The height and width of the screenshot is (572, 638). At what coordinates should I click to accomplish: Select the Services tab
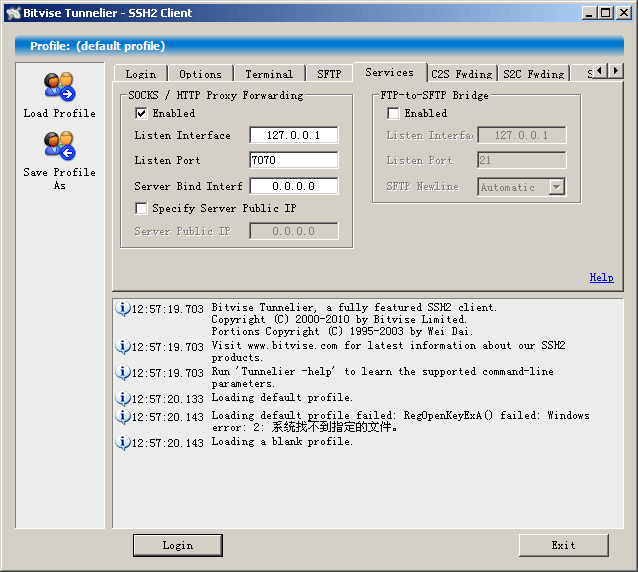[389, 72]
